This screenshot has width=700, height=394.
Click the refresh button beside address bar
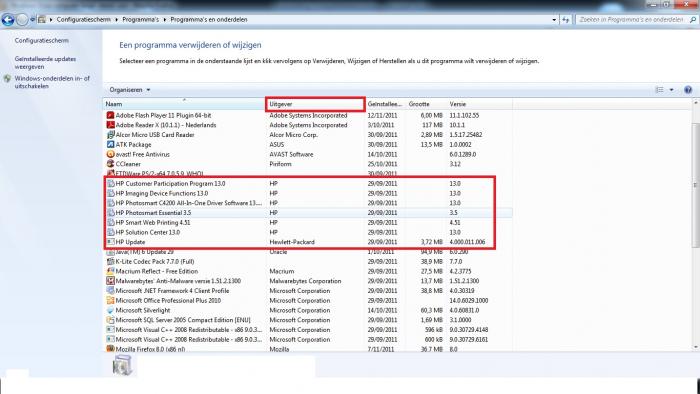566,20
